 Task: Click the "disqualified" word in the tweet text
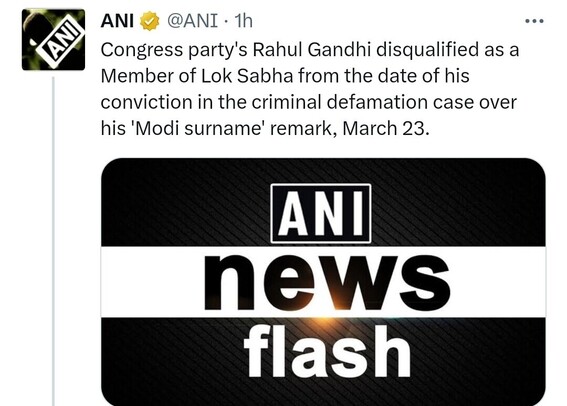[427, 50]
